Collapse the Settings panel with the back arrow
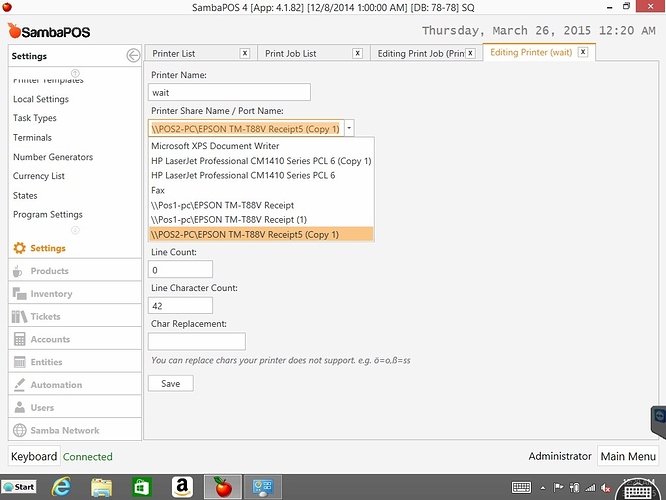 tap(133, 56)
